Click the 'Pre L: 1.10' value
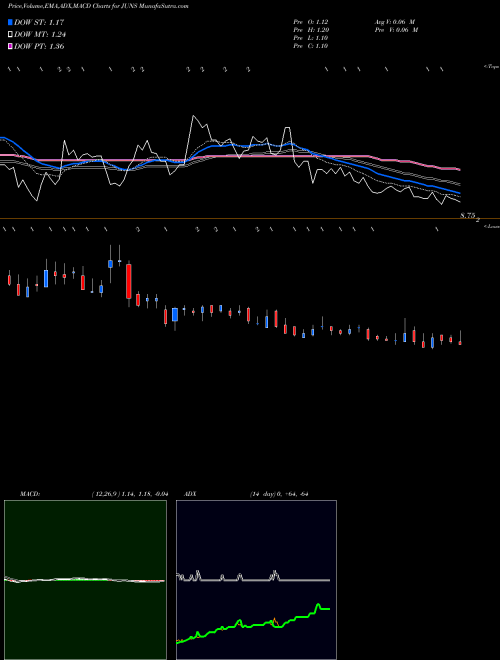The image size is (500, 660). point(311,38)
